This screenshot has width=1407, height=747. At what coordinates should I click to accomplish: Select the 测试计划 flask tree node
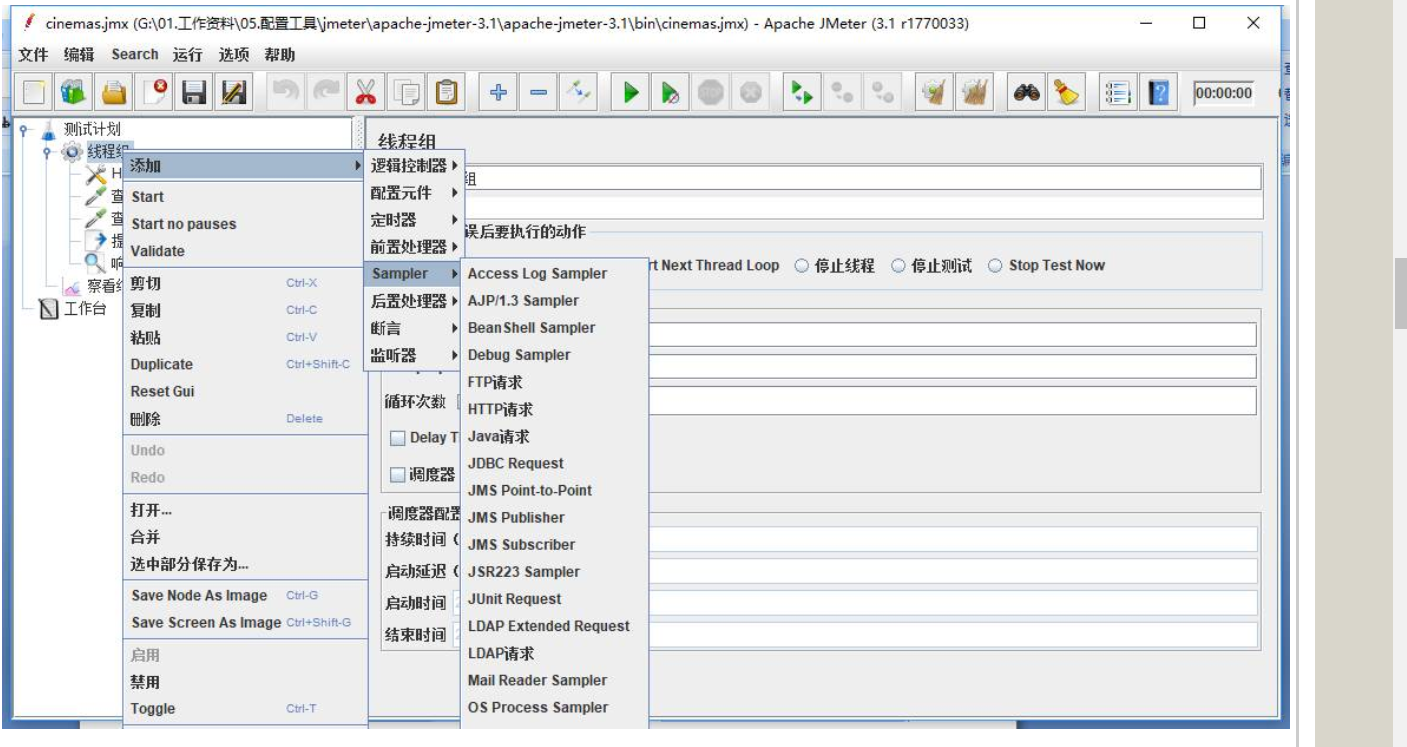pos(81,129)
